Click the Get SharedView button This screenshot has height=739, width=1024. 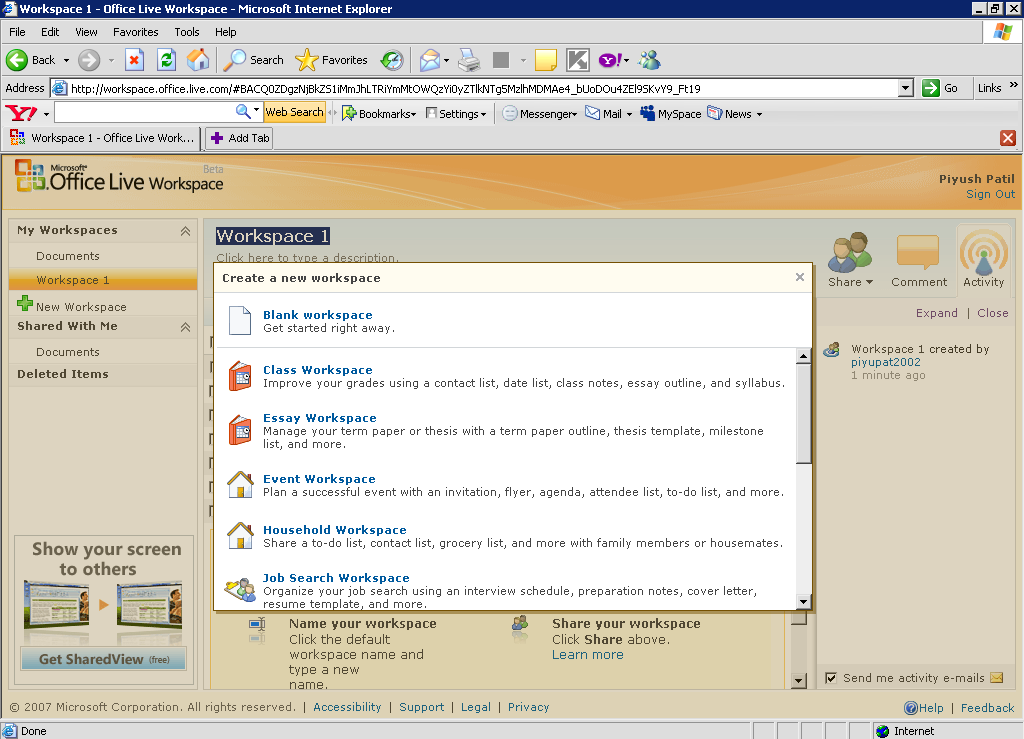click(x=104, y=659)
